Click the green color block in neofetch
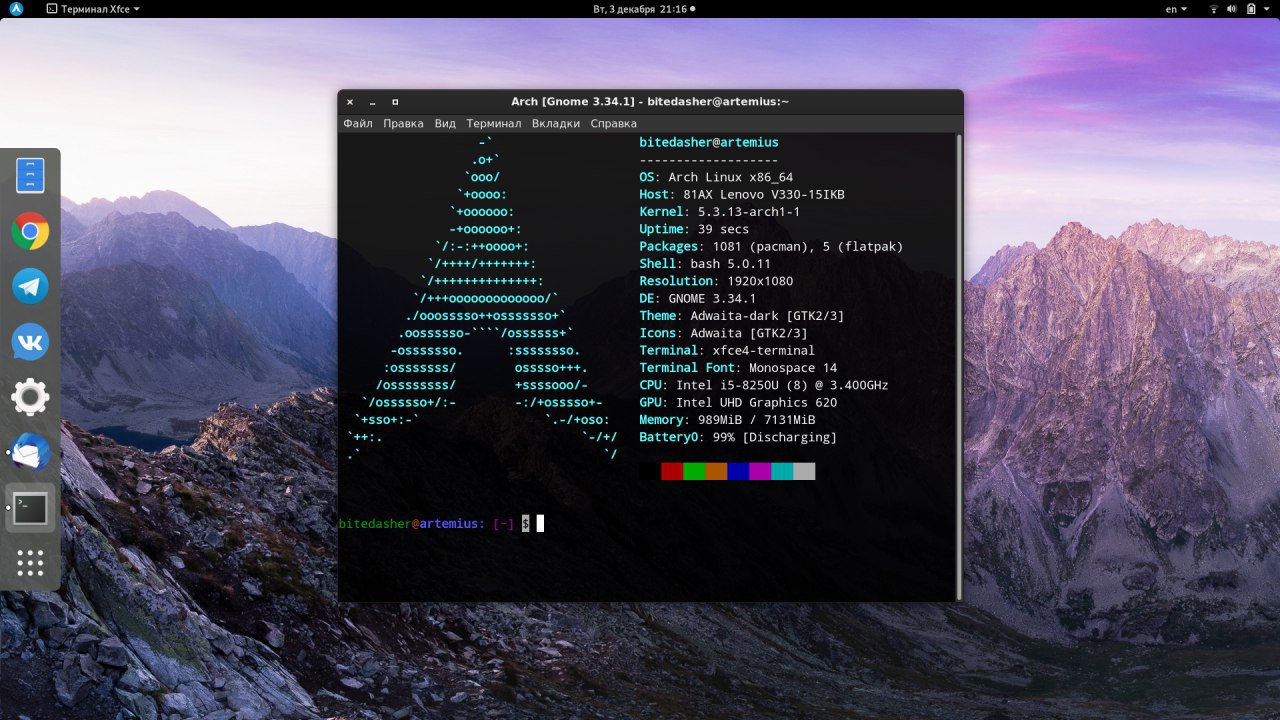1280x720 pixels. (x=694, y=471)
